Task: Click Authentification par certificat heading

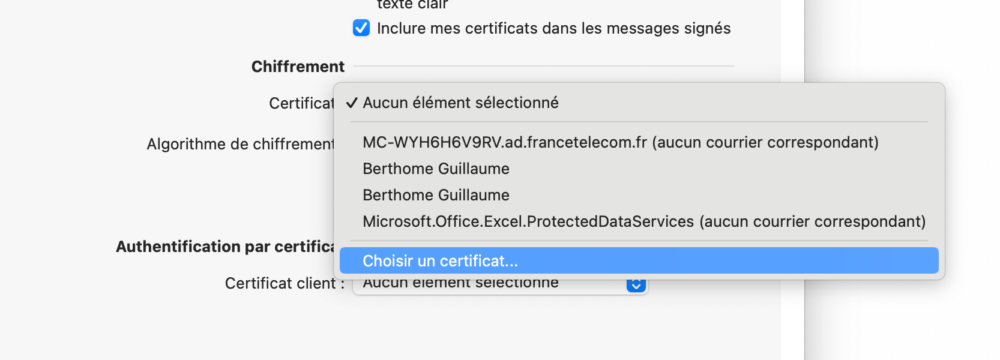Action: tap(226, 247)
